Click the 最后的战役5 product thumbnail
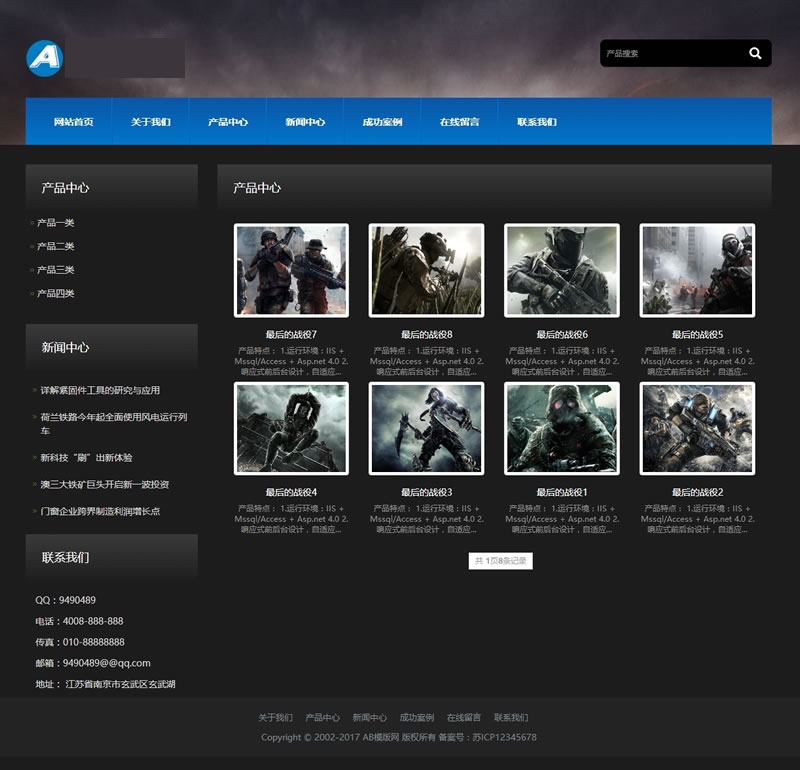The height and width of the screenshot is (770, 800). pyautogui.click(x=697, y=270)
